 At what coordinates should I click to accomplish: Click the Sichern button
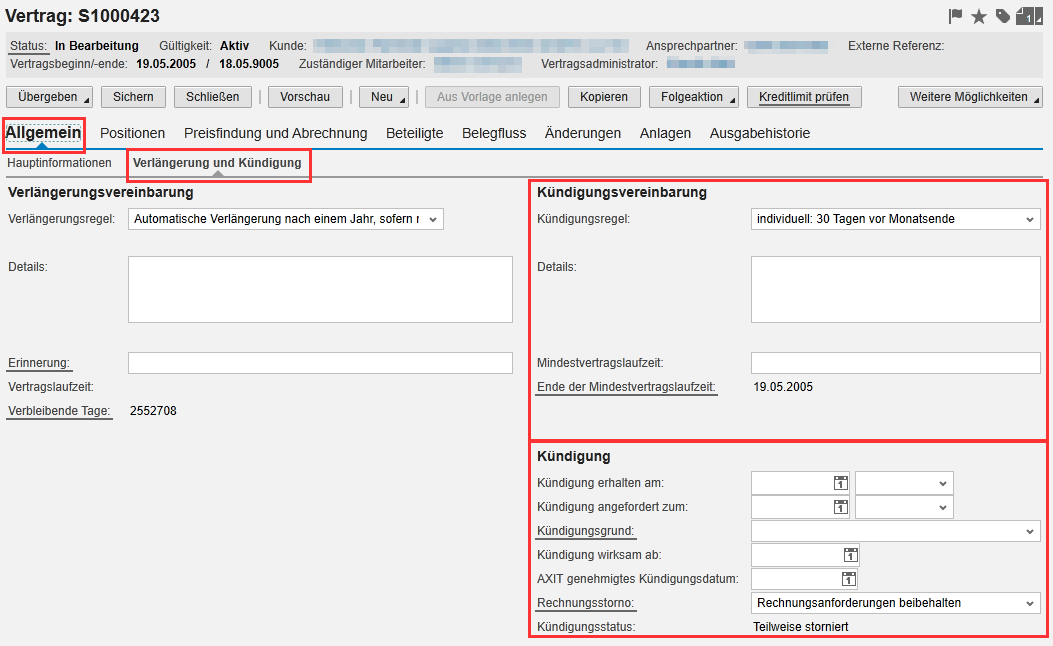click(133, 97)
